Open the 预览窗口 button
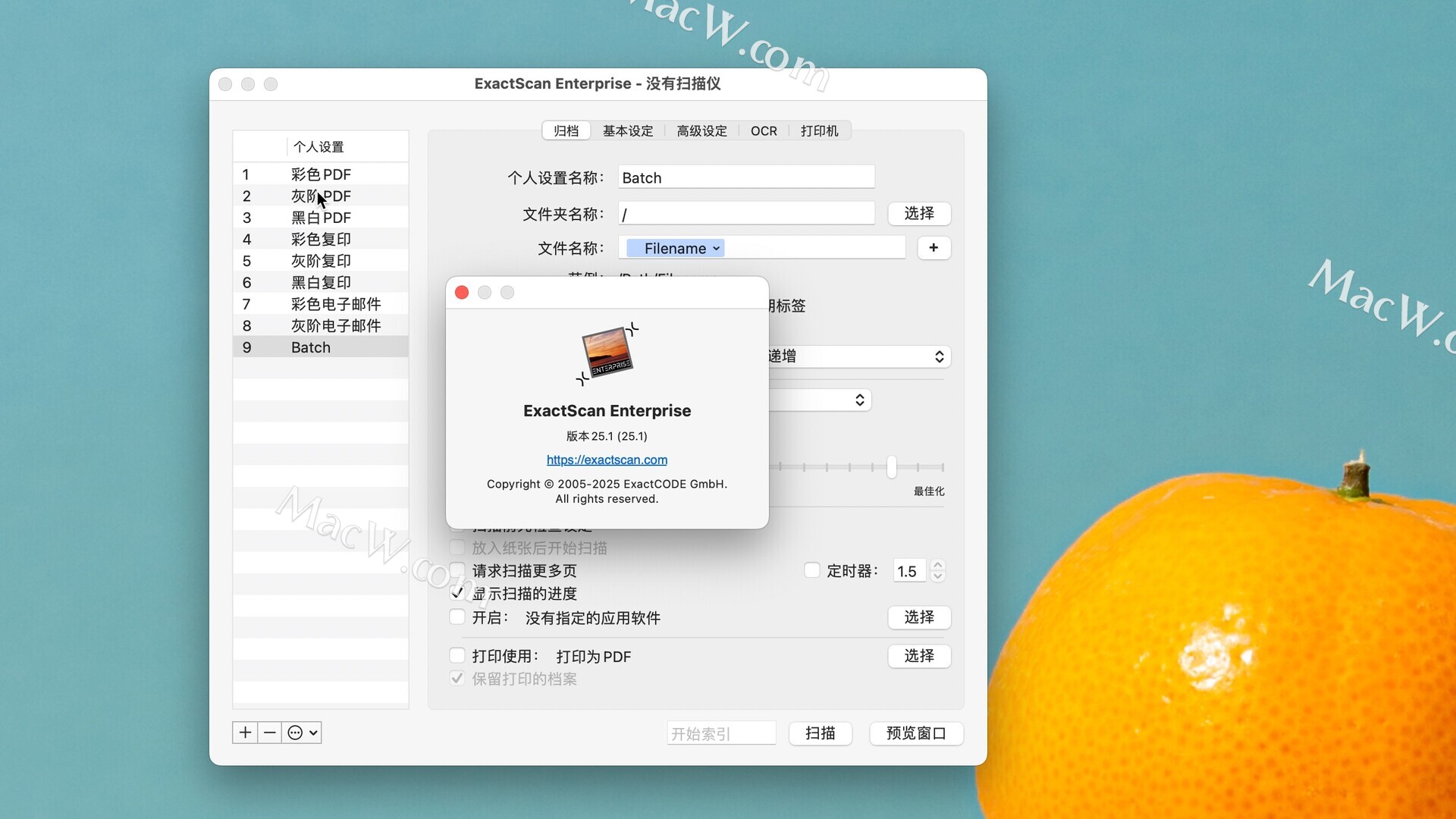1456x819 pixels. point(916,733)
